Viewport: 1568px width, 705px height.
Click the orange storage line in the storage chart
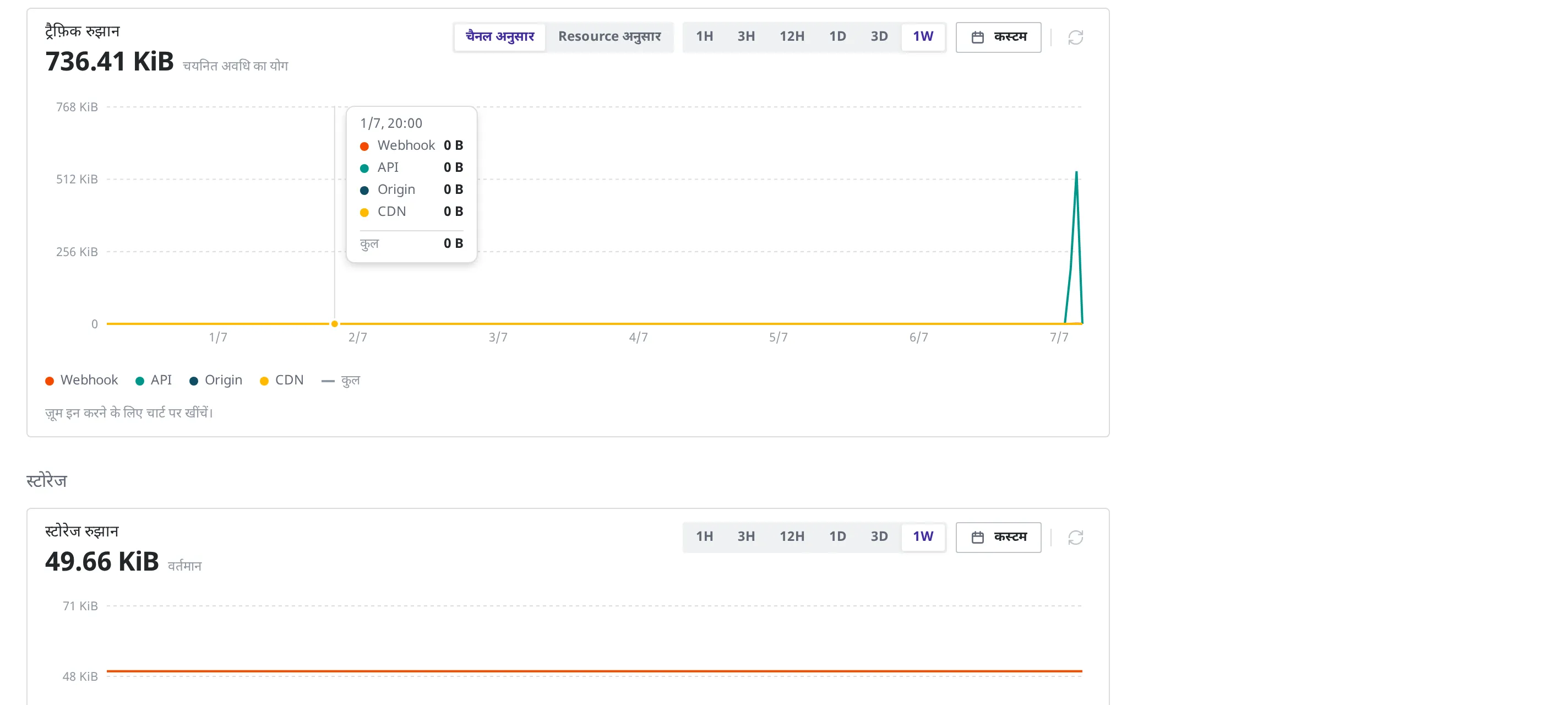click(x=594, y=671)
